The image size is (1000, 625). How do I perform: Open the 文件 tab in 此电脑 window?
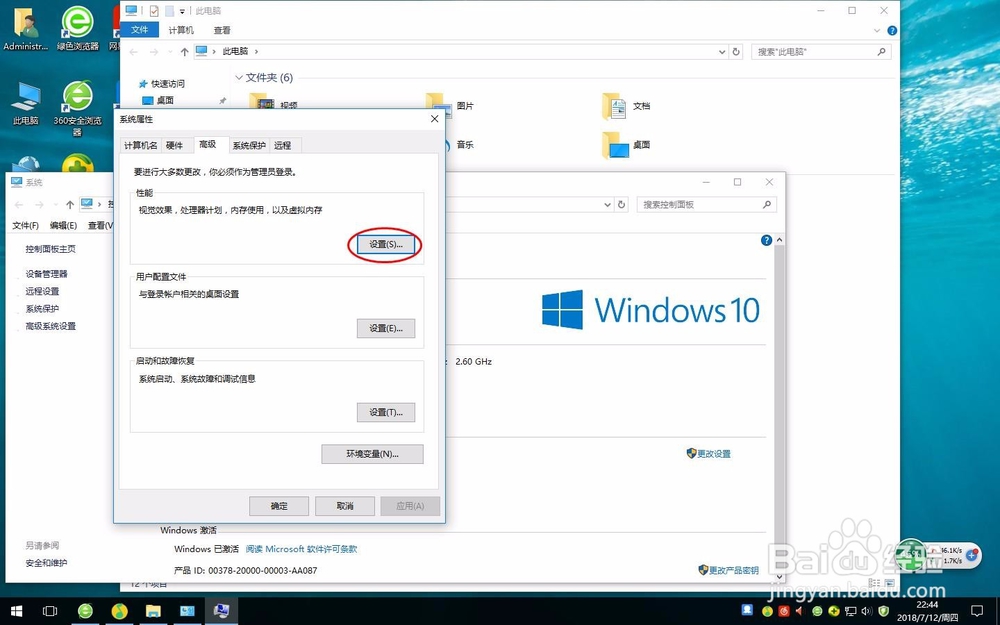pyautogui.click(x=140, y=30)
